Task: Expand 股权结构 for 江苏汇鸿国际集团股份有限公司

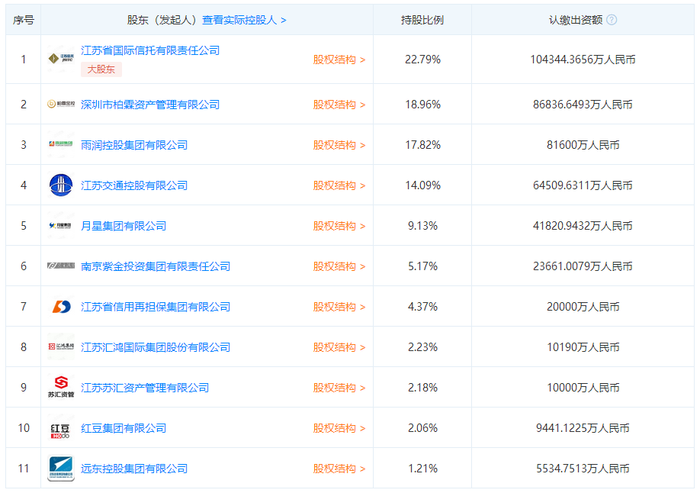Action: 339,347
